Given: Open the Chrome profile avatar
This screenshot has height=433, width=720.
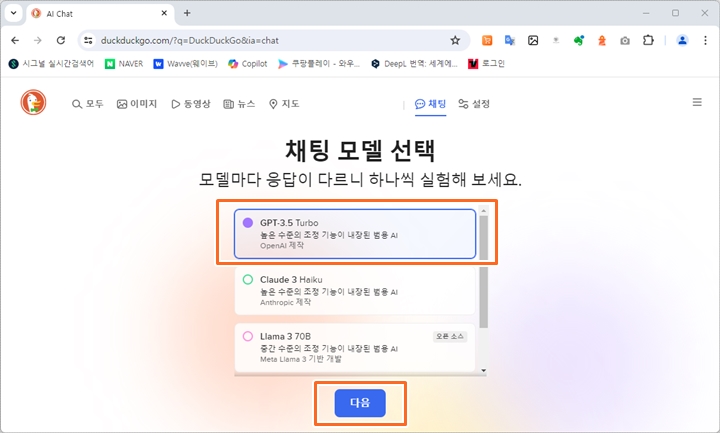Looking at the screenshot, I should [682, 40].
